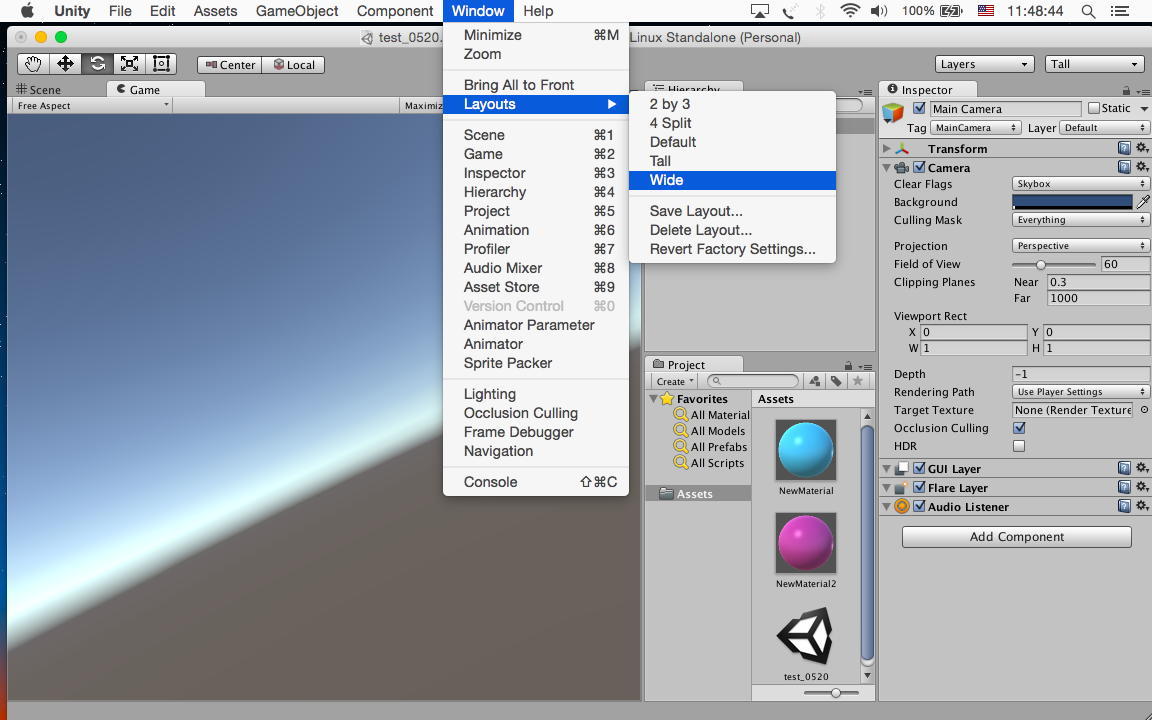The height and width of the screenshot is (720, 1152).
Task: Save search star in Project panel
Action: [x=857, y=381]
